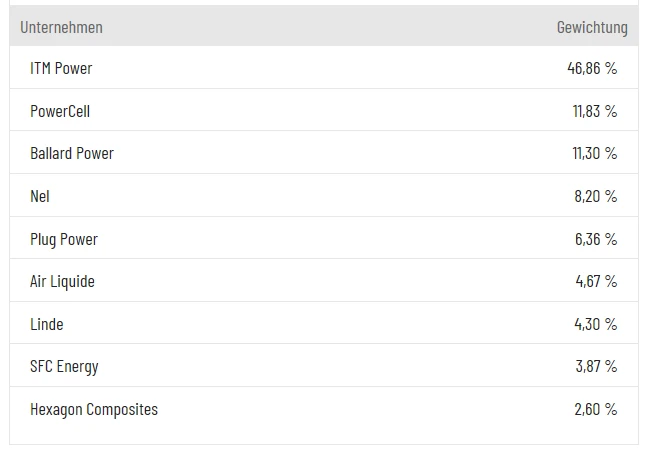
Task: Sort by the Gewichtung column header
Action: tap(592, 27)
